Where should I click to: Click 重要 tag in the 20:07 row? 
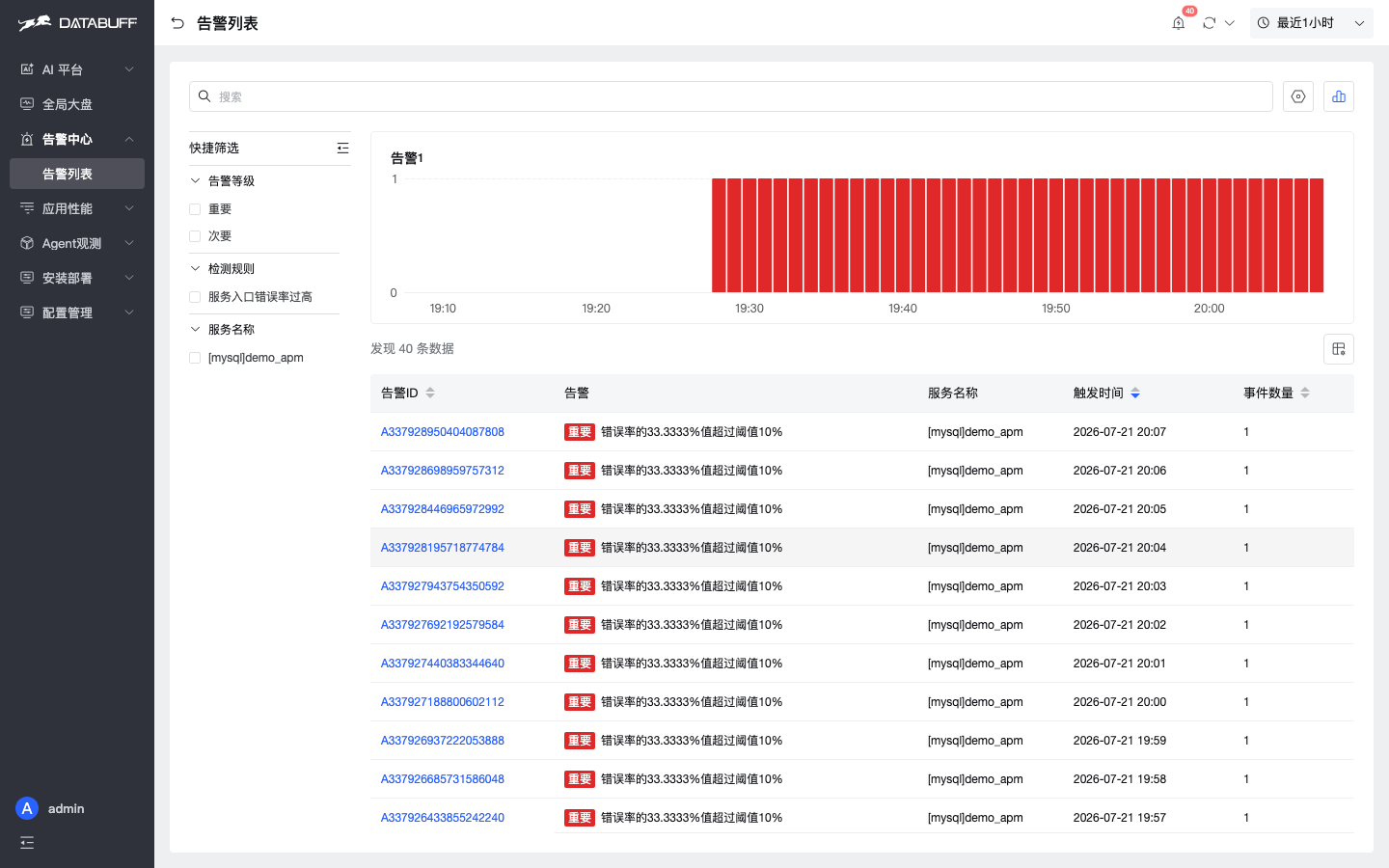[x=580, y=432]
